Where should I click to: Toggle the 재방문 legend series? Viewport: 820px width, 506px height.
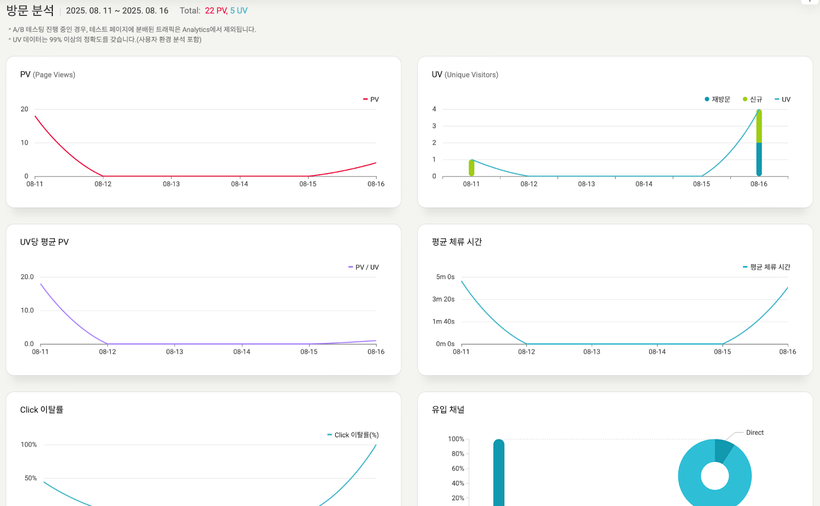pos(718,100)
